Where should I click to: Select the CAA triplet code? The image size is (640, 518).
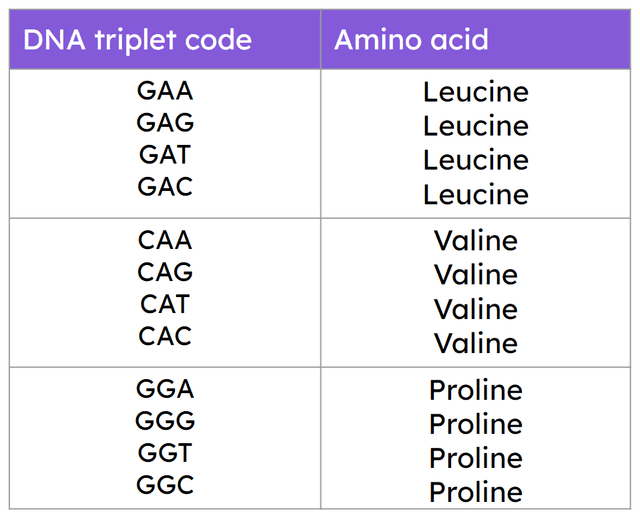tap(165, 240)
